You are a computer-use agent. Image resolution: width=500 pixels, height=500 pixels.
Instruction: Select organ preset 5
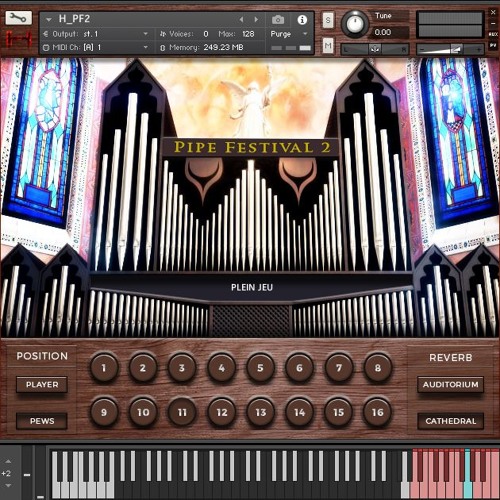point(260,368)
